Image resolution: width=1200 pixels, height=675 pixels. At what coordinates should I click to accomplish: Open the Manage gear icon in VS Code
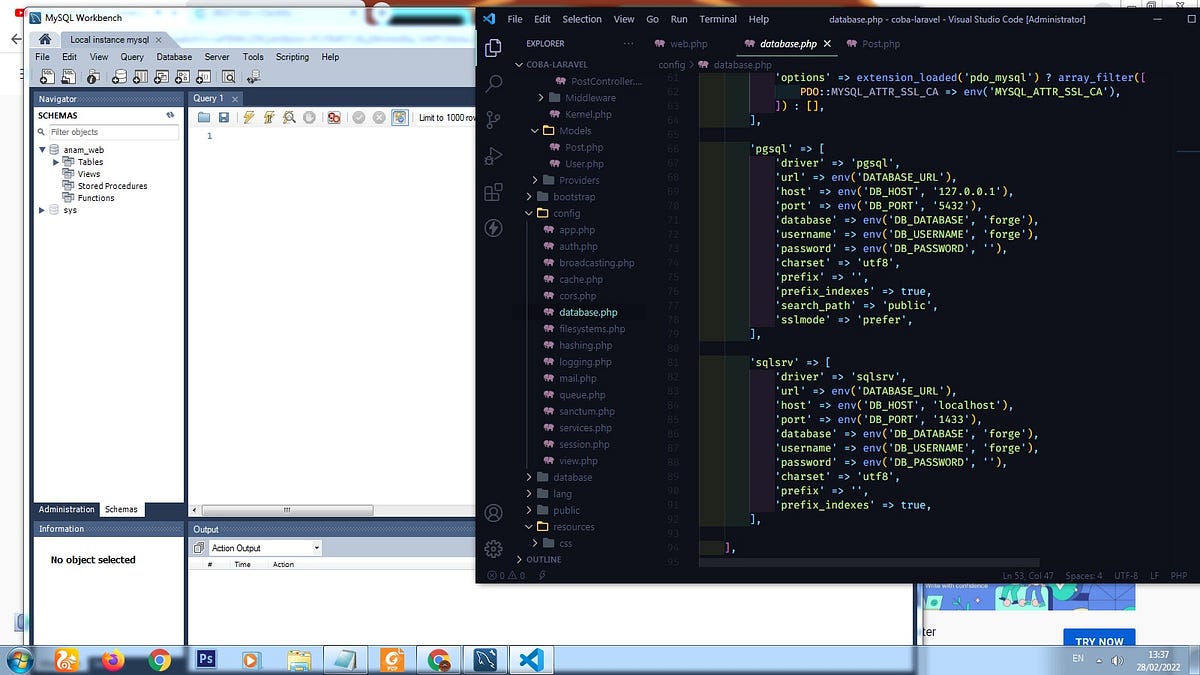pos(493,548)
